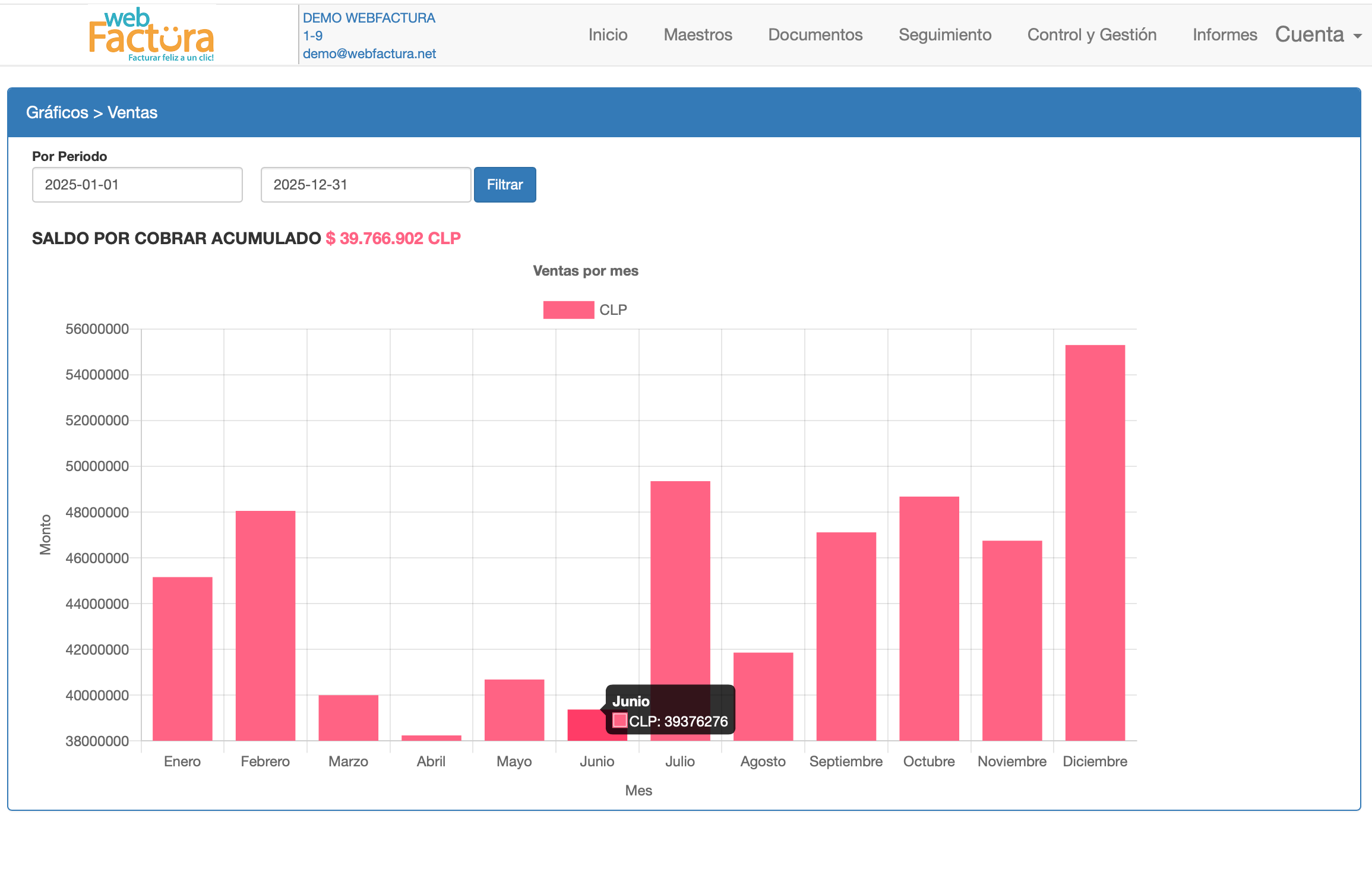Image resolution: width=1372 pixels, height=878 pixels.
Task: Open the Maestros menu
Action: (697, 34)
